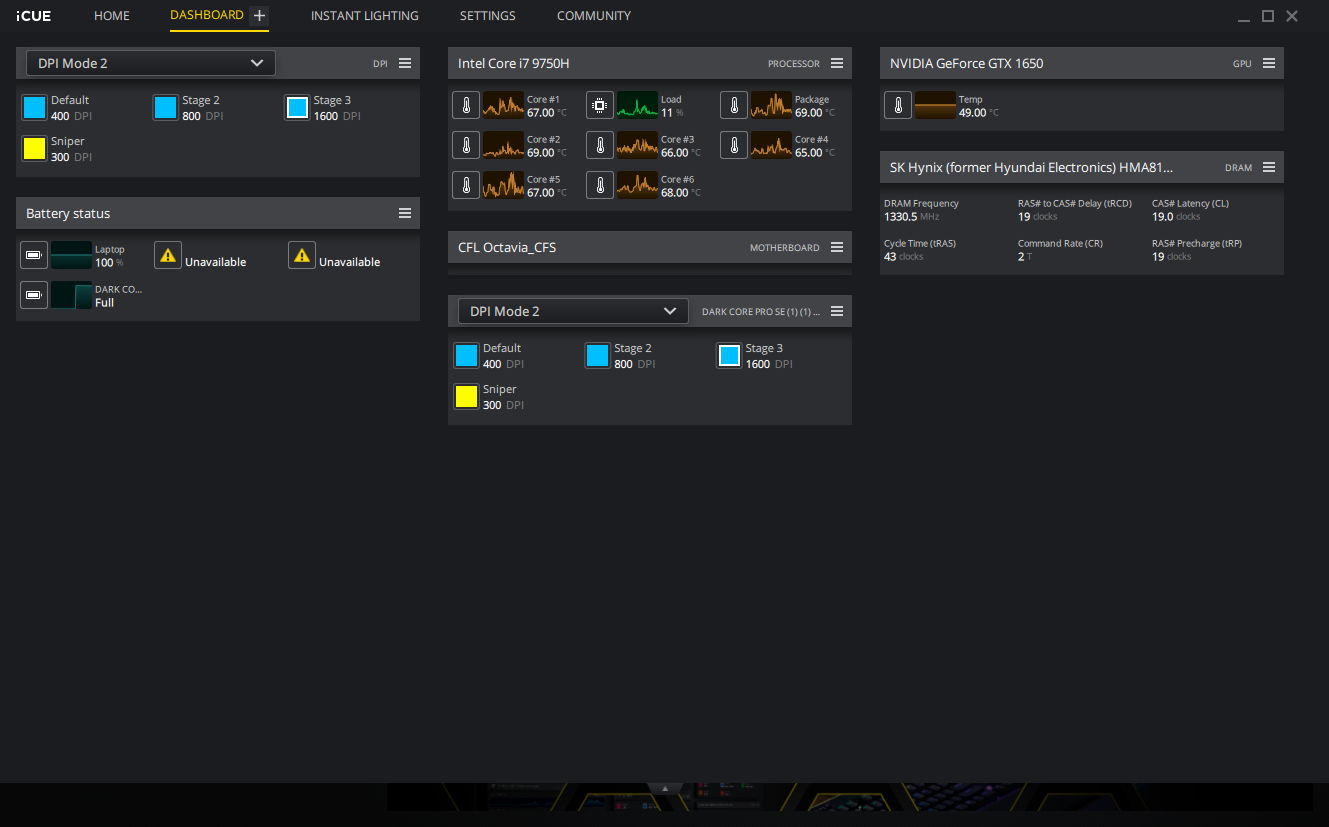
Task: Click the Cycle Time (tRAS) 43 clocks value
Action: [x=904, y=256]
